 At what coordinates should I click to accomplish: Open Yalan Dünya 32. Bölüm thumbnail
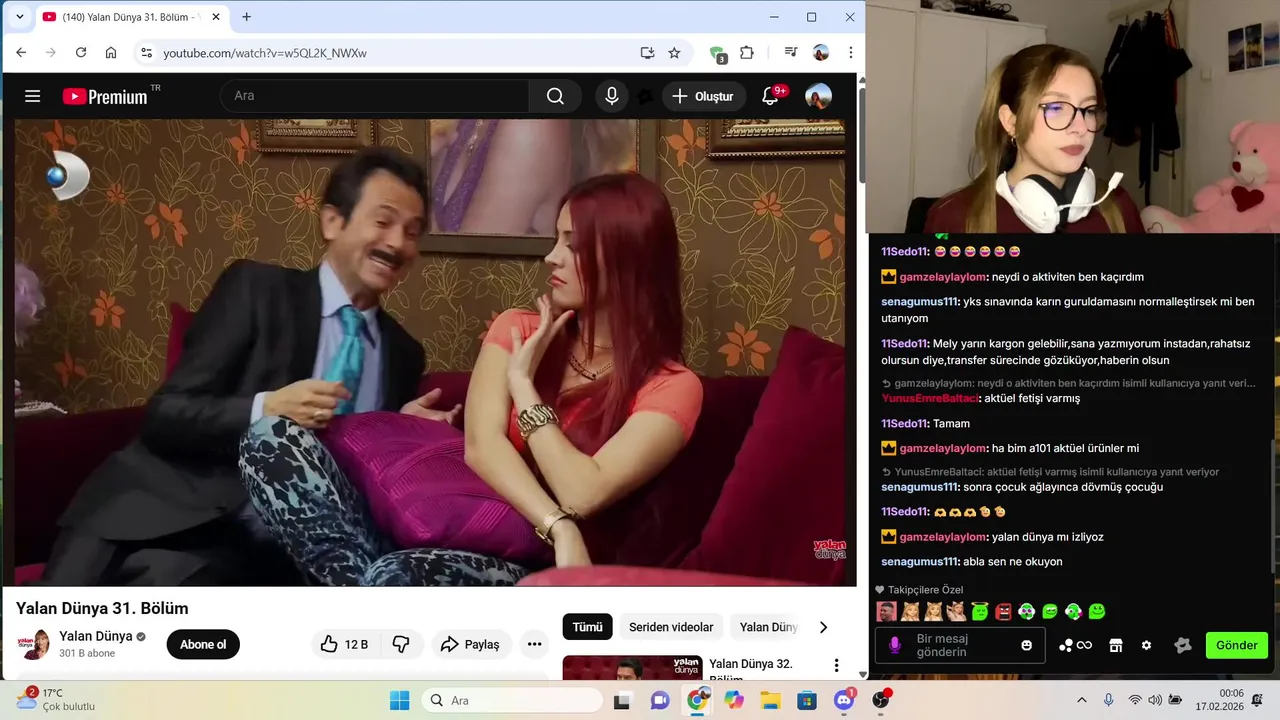[x=632, y=667]
